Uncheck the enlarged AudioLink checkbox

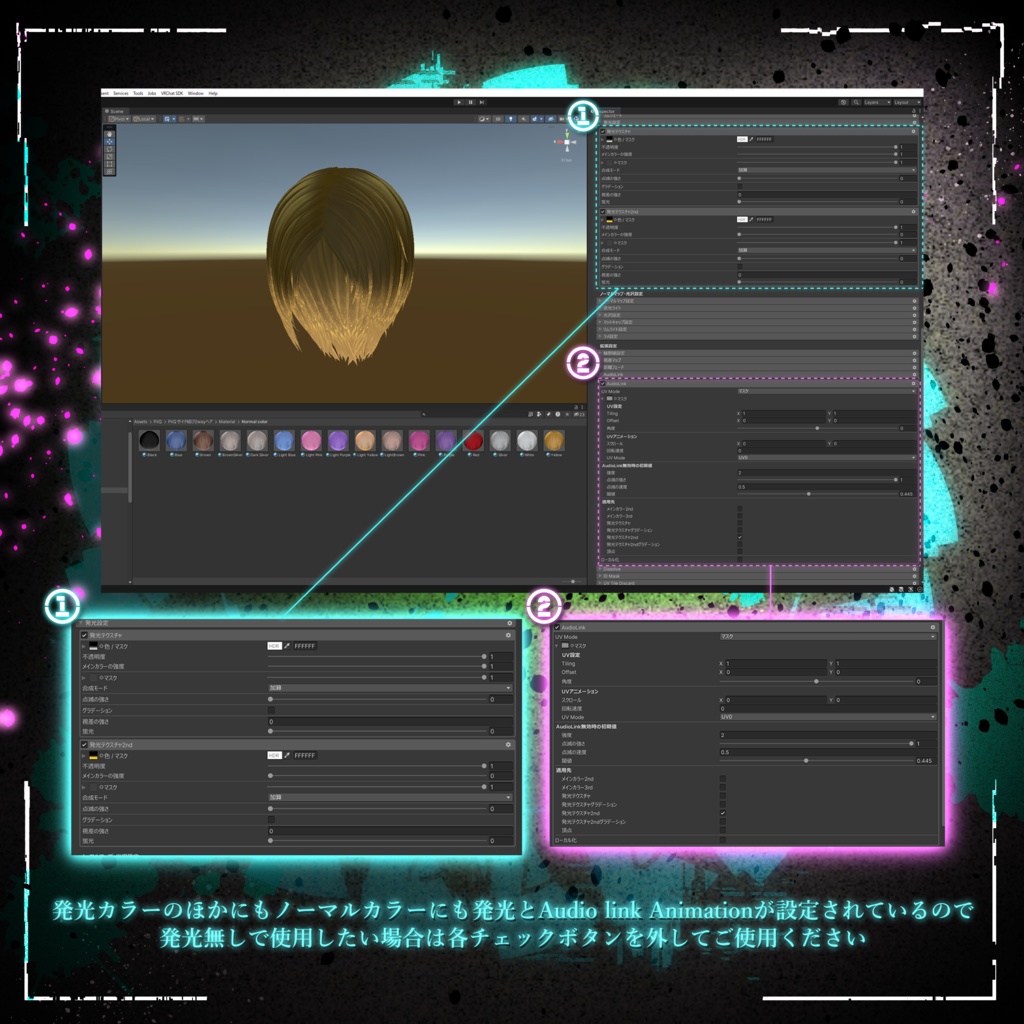[557, 628]
